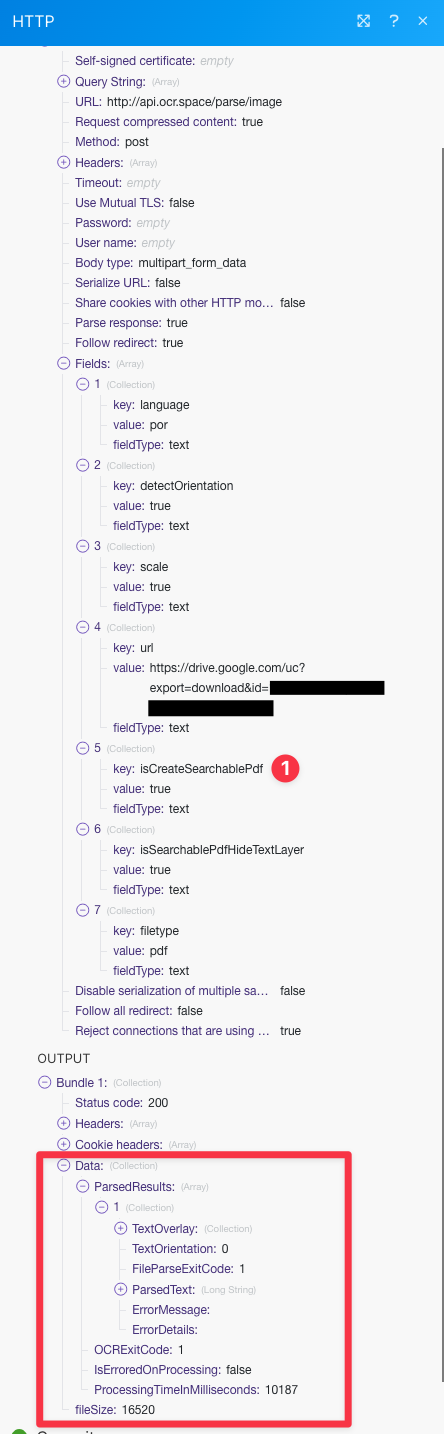Expand the Query String array

point(64,82)
